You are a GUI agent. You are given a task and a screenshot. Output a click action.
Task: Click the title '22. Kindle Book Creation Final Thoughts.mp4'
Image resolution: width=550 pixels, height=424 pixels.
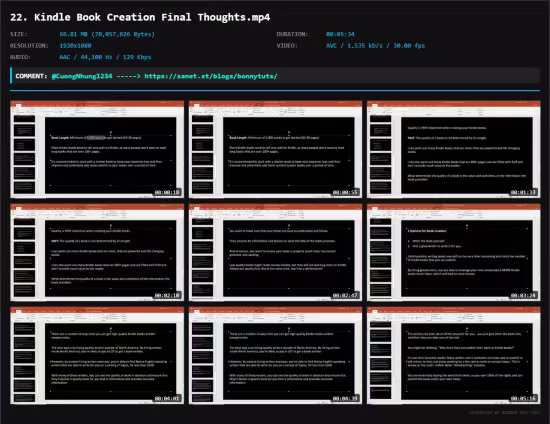pyautogui.click(x=140, y=17)
